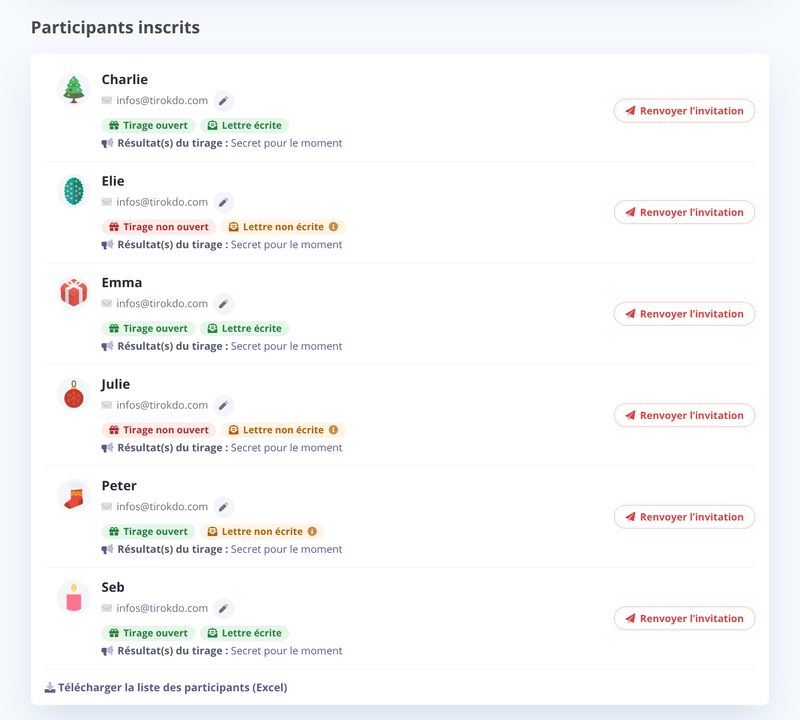Resend the invitation to Julie

click(684, 415)
